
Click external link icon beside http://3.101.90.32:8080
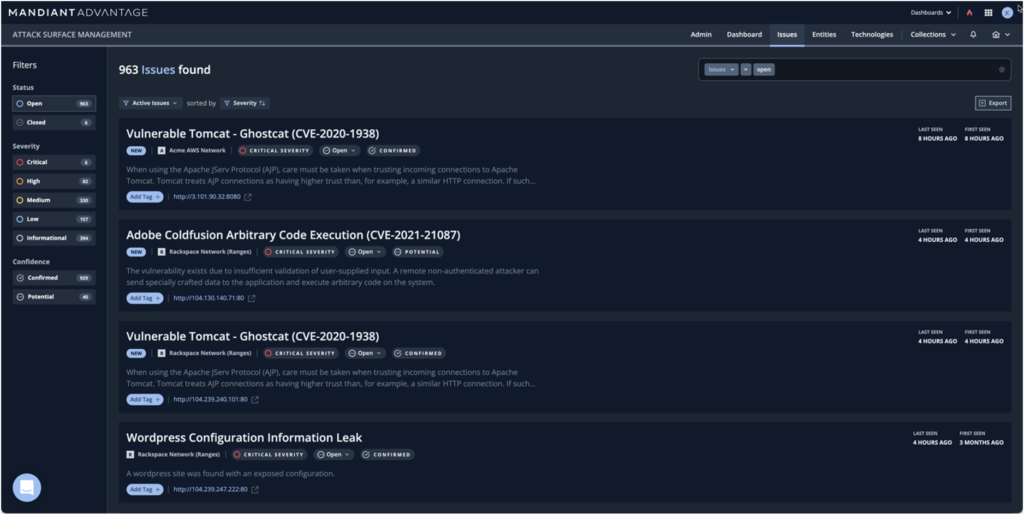click(248, 197)
